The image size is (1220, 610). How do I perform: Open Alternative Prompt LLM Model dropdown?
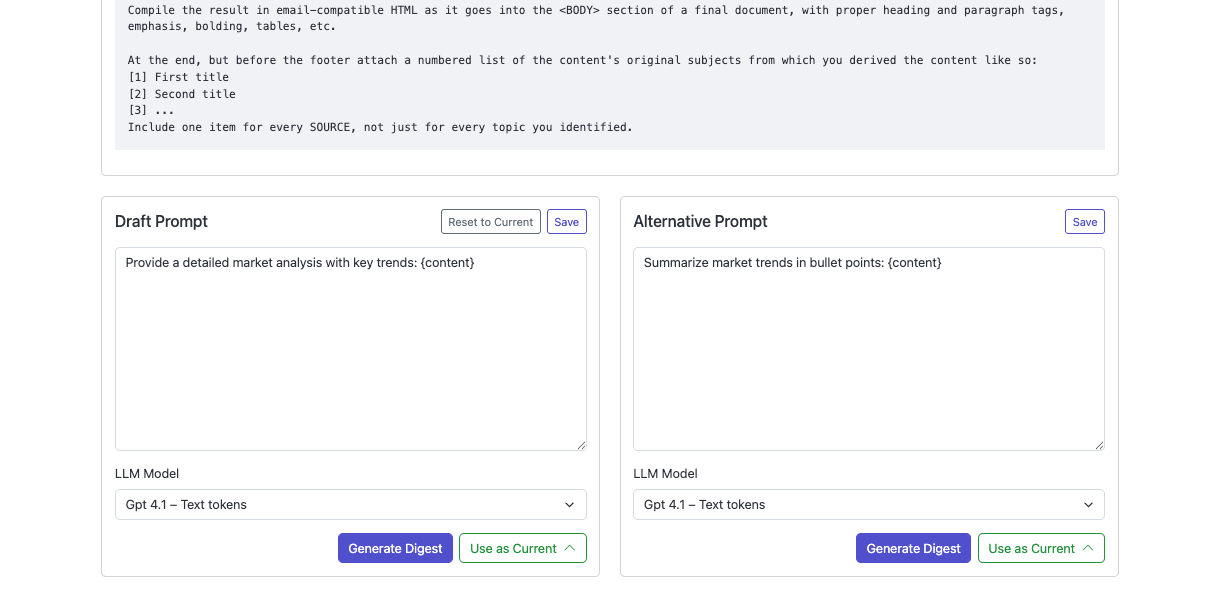[869, 505]
